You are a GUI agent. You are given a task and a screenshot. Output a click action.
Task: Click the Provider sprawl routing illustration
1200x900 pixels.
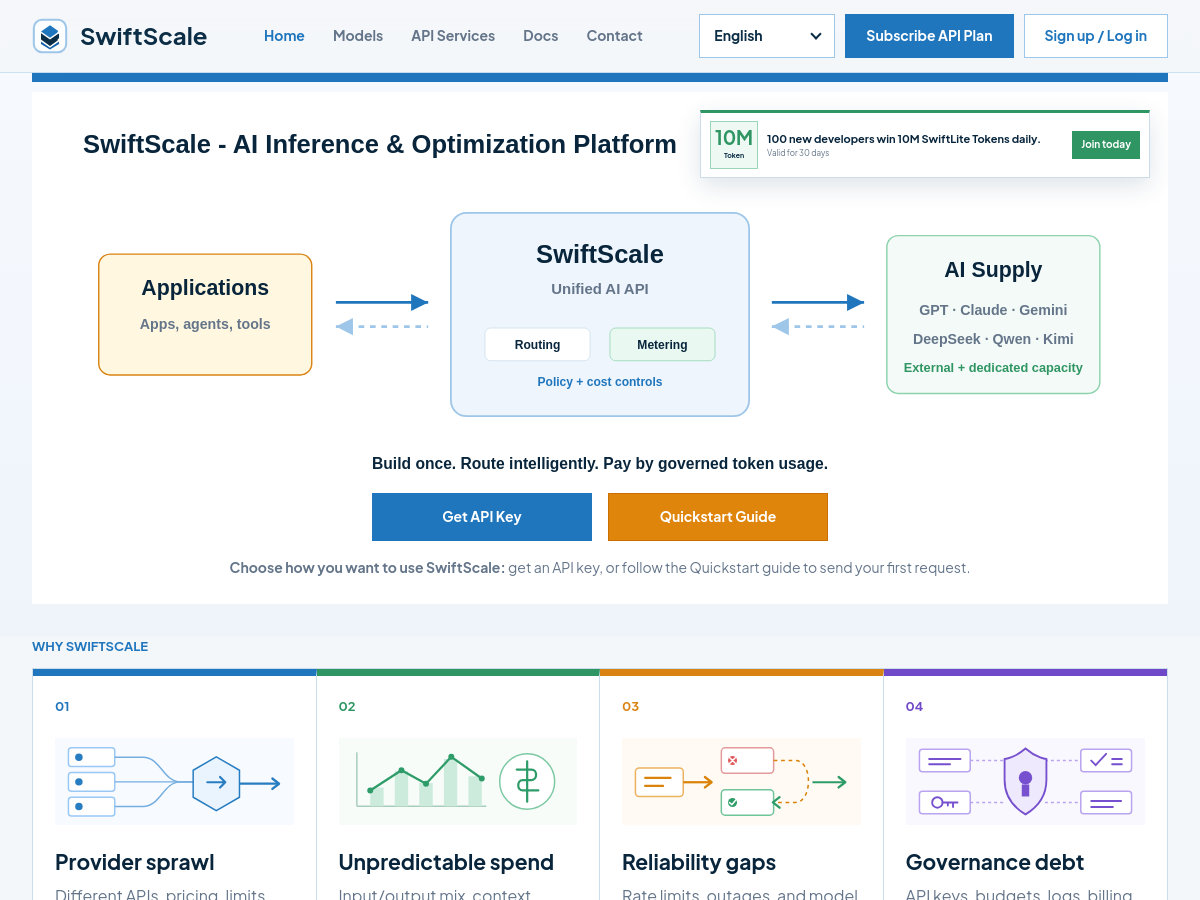(x=174, y=781)
